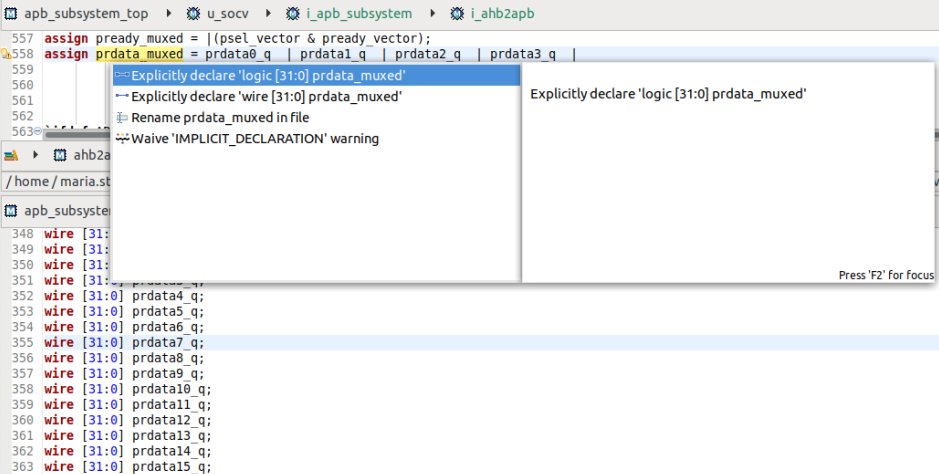Click the /home/maria.st path field
This screenshot has height=474, width=939.
pyautogui.click(x=57, y=181)
